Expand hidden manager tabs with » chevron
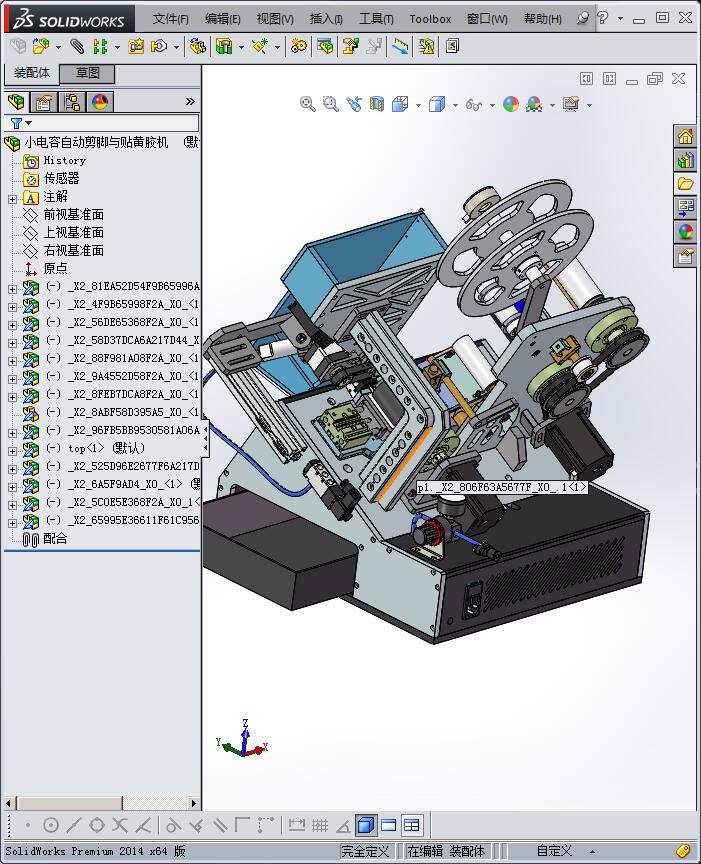 pyautogui.click(x=190, y=101)
